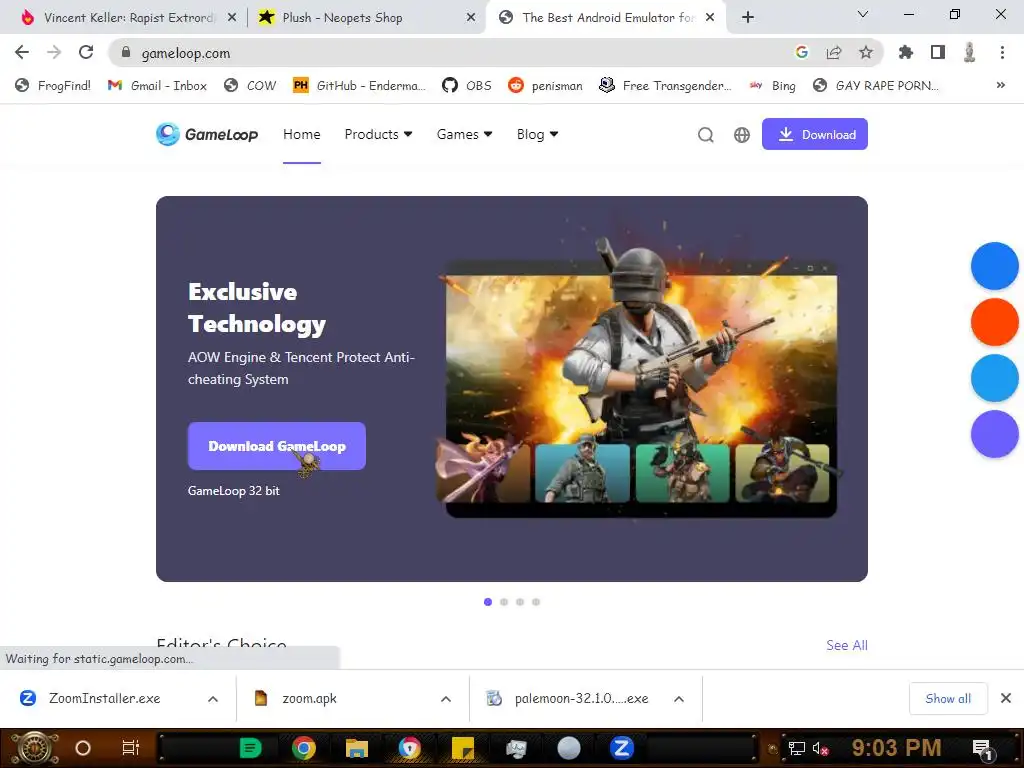
Task: Expand the Games menu
Action: pyautogui.click(x=464, y=134)
